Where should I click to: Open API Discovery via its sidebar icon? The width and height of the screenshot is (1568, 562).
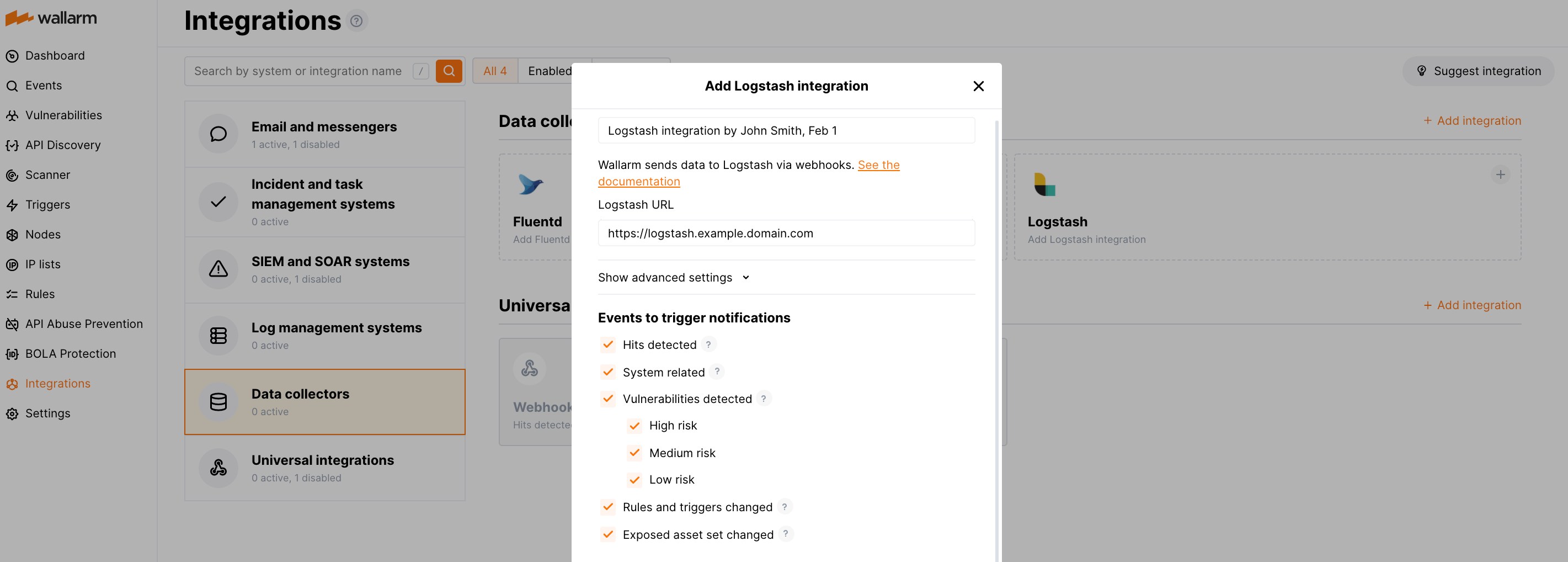12,145
